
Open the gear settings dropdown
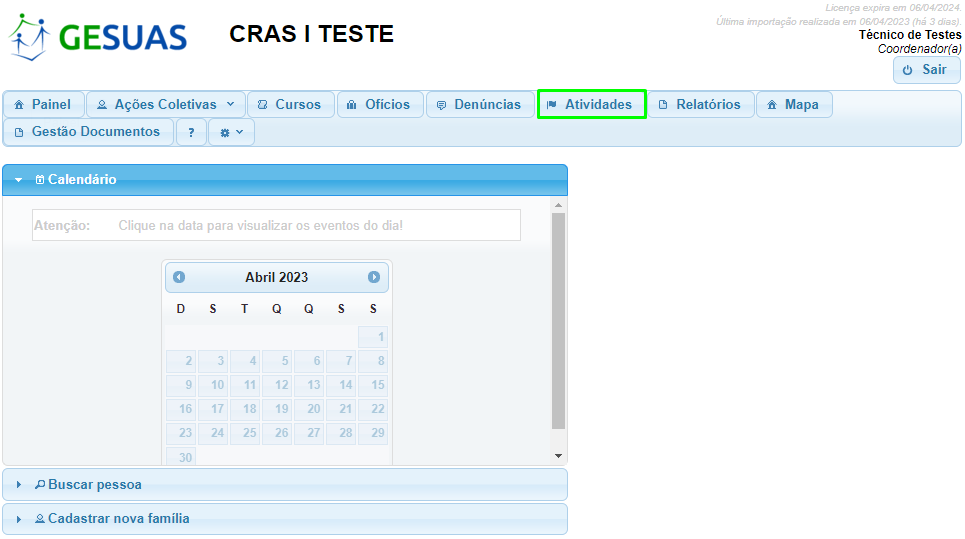point(231,132)
